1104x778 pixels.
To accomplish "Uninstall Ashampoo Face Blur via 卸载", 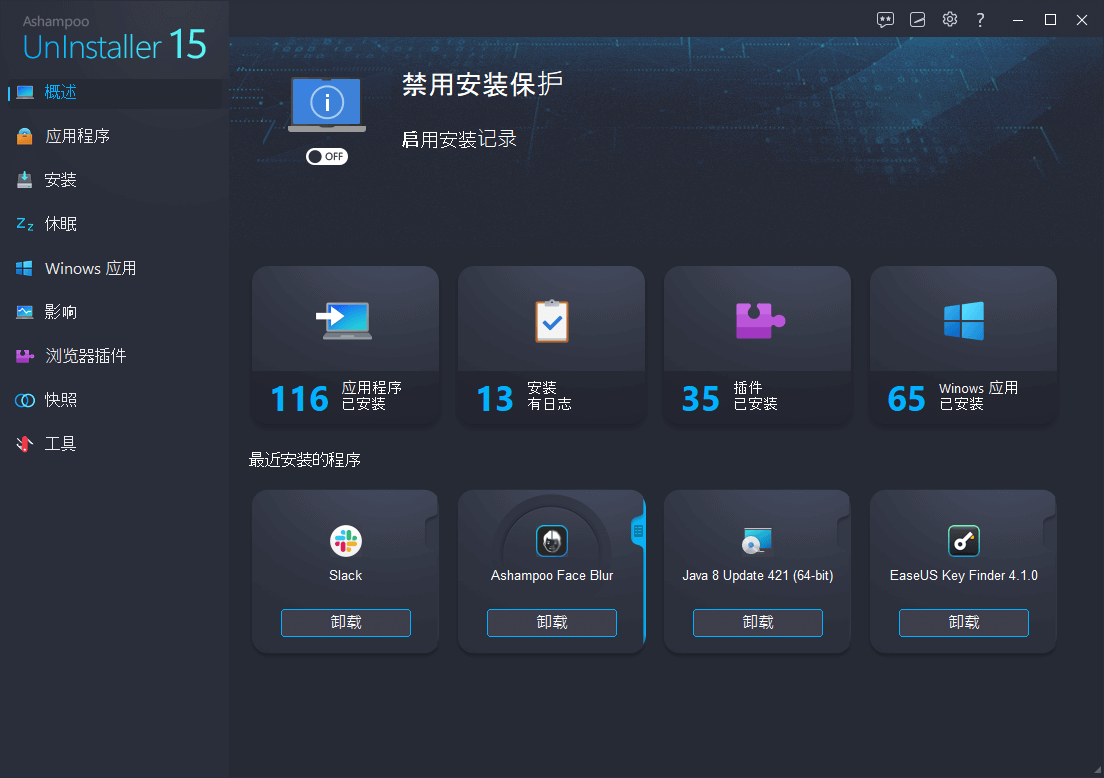I will pyautogui.click(x=551, y=622).
